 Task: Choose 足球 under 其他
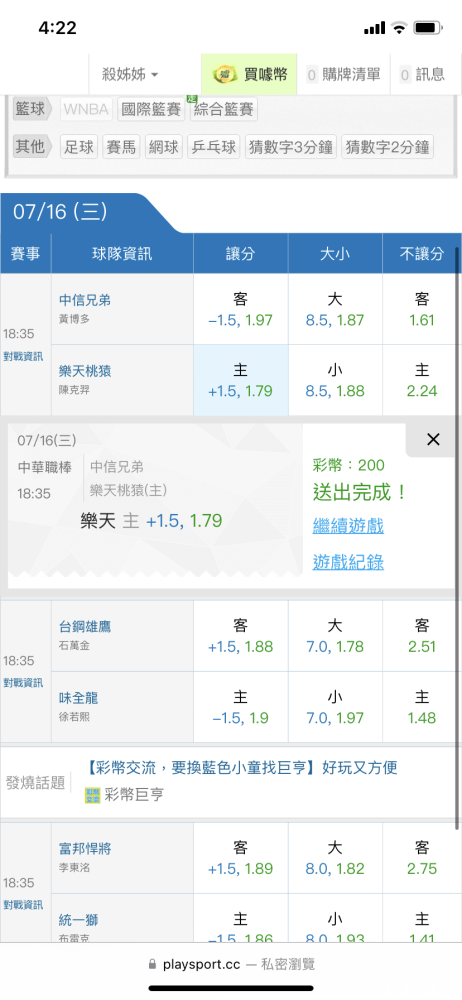click(78, 147)
